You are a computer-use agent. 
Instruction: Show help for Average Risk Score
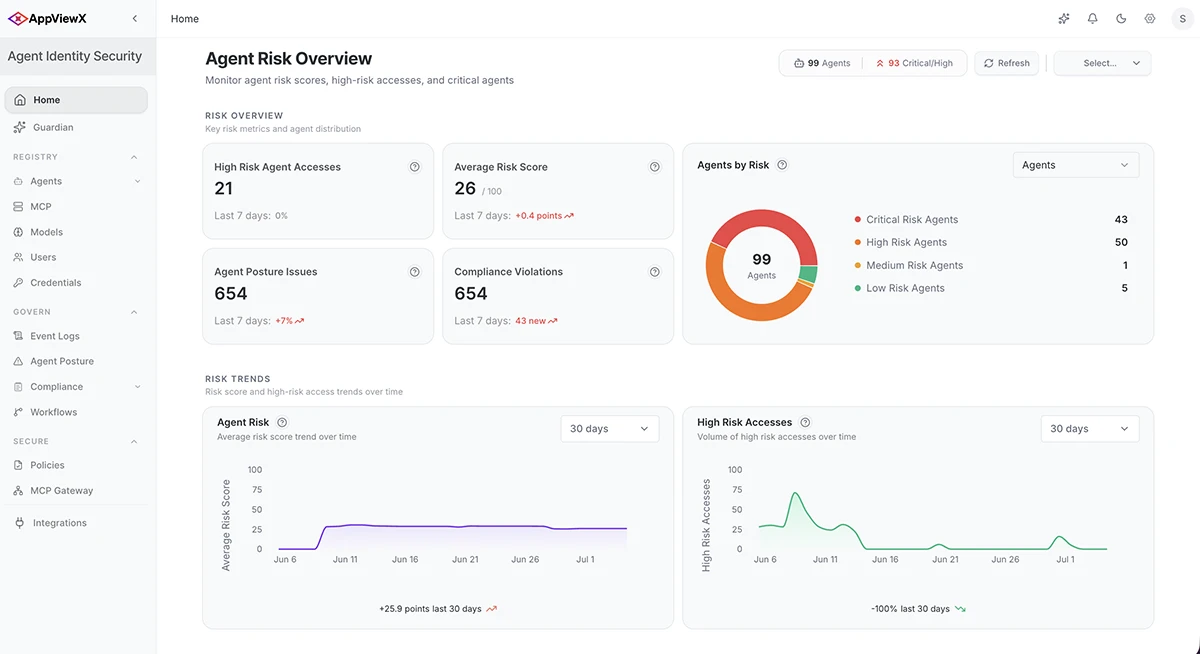[655, 167]
